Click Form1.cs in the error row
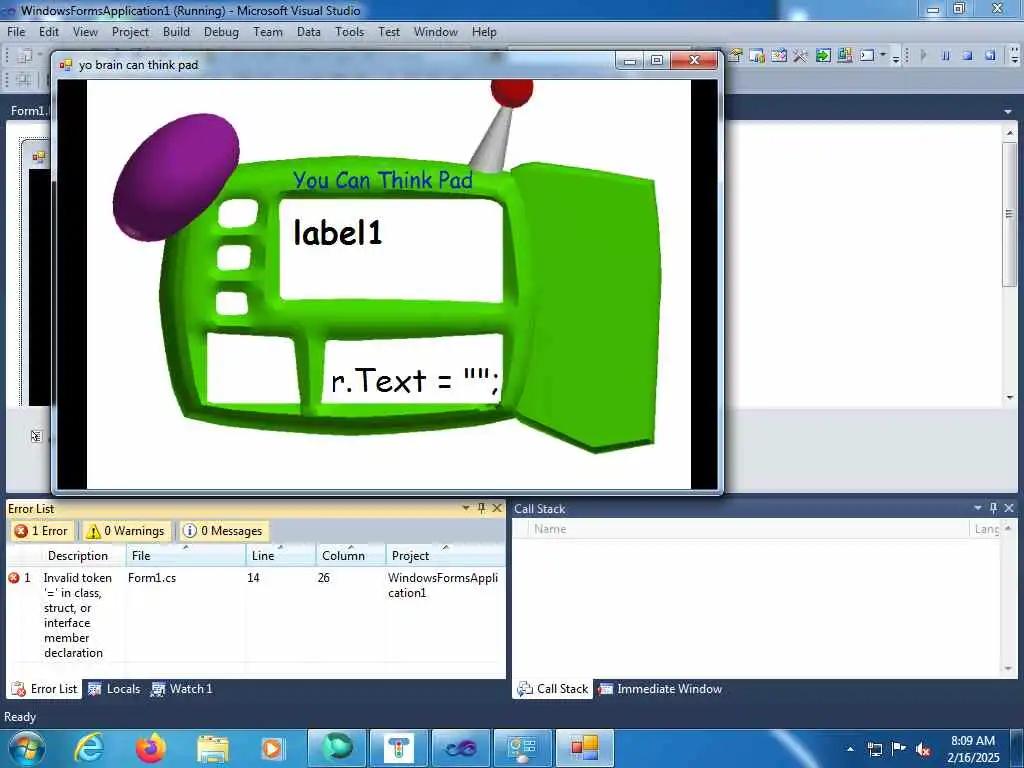 tap(152, 578)
